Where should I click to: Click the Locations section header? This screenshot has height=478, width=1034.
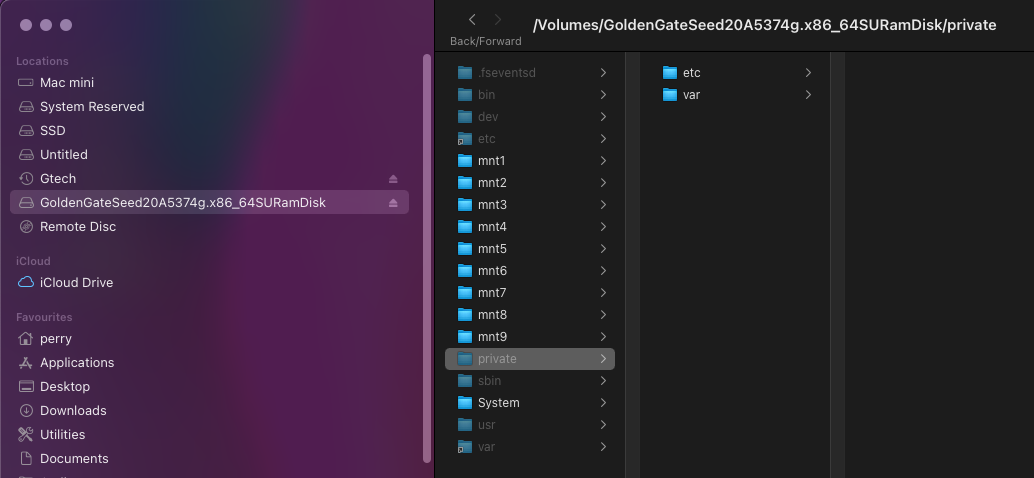pos(42,61)
